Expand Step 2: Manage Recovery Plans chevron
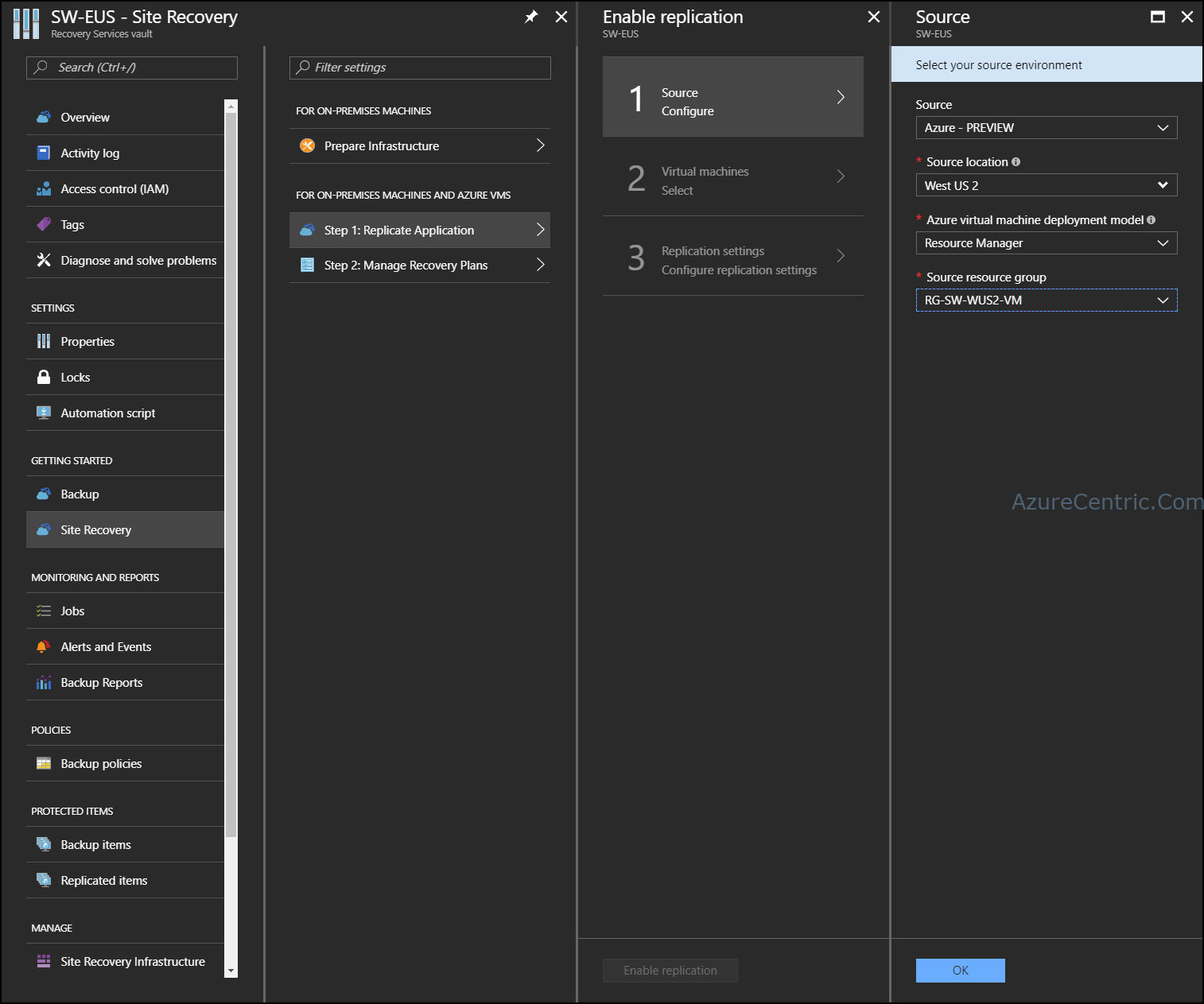1204x1004 pixels. (540, 265)
